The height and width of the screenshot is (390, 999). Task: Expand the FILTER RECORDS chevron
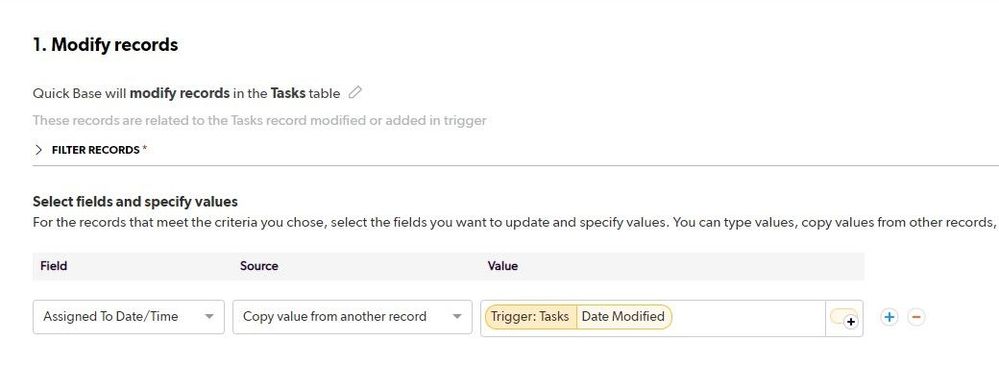click(x=39, y=150)
